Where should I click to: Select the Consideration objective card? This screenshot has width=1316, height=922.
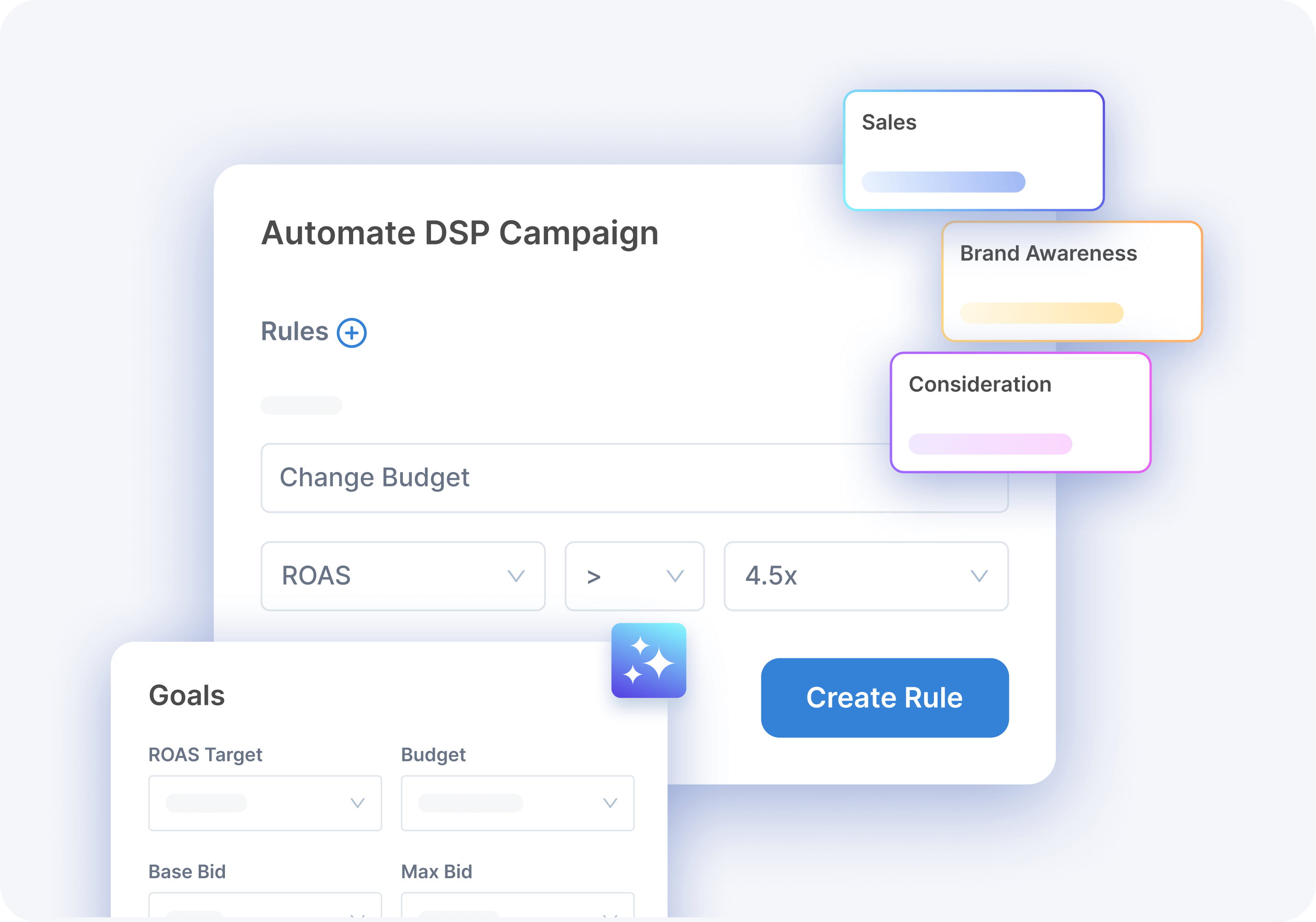(x=1020, y=412)
